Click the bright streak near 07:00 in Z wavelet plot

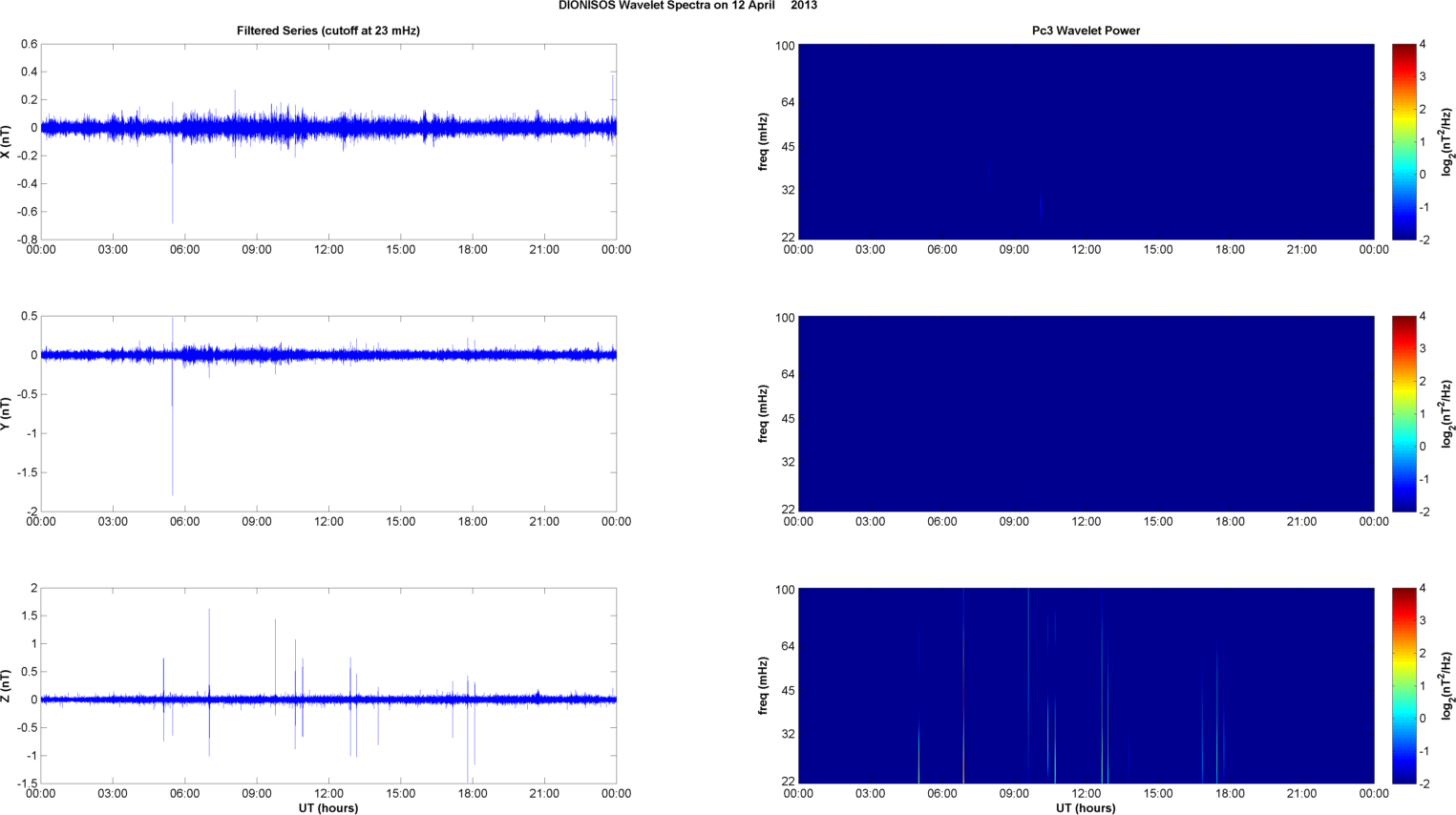point(963,685)
